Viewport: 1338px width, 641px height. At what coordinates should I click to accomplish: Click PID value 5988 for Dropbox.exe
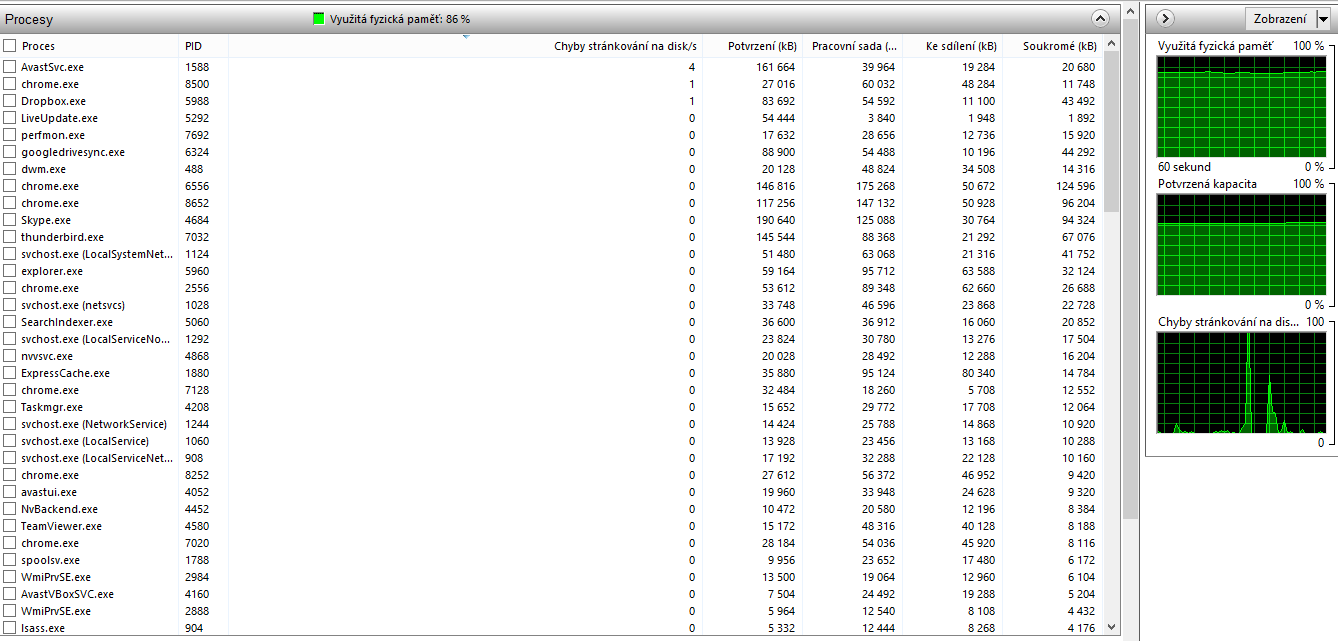tap(197, 101)
